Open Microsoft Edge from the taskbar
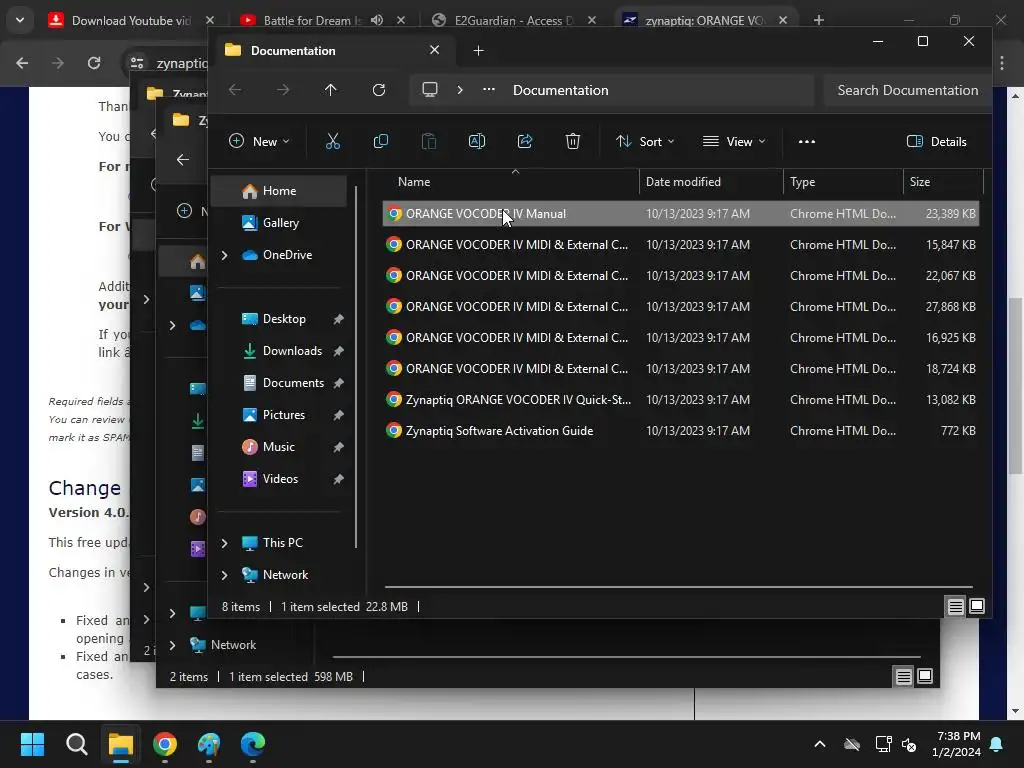The image size is (1024, 768). (253, 744)
